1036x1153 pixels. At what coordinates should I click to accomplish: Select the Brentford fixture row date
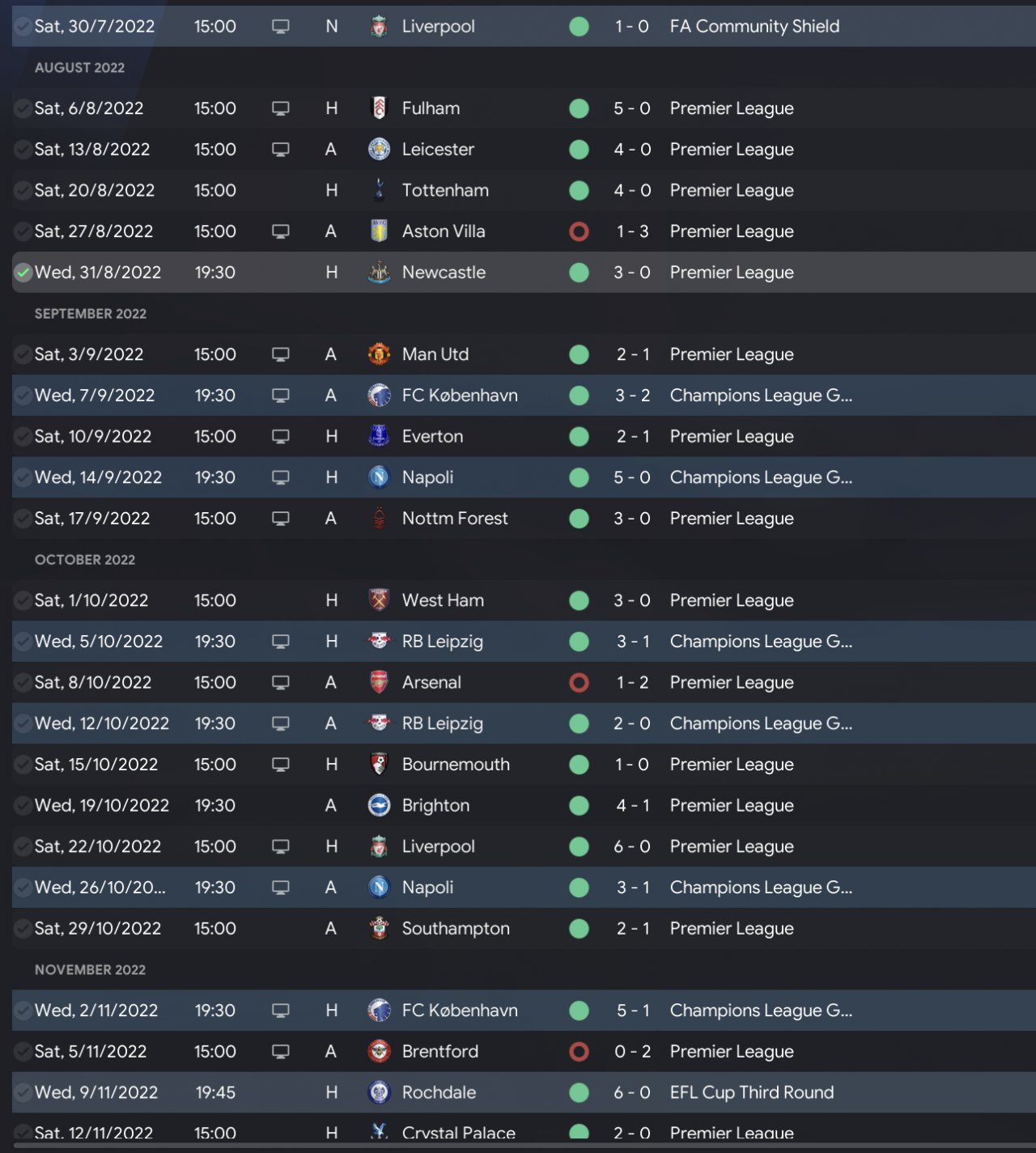91,1052
